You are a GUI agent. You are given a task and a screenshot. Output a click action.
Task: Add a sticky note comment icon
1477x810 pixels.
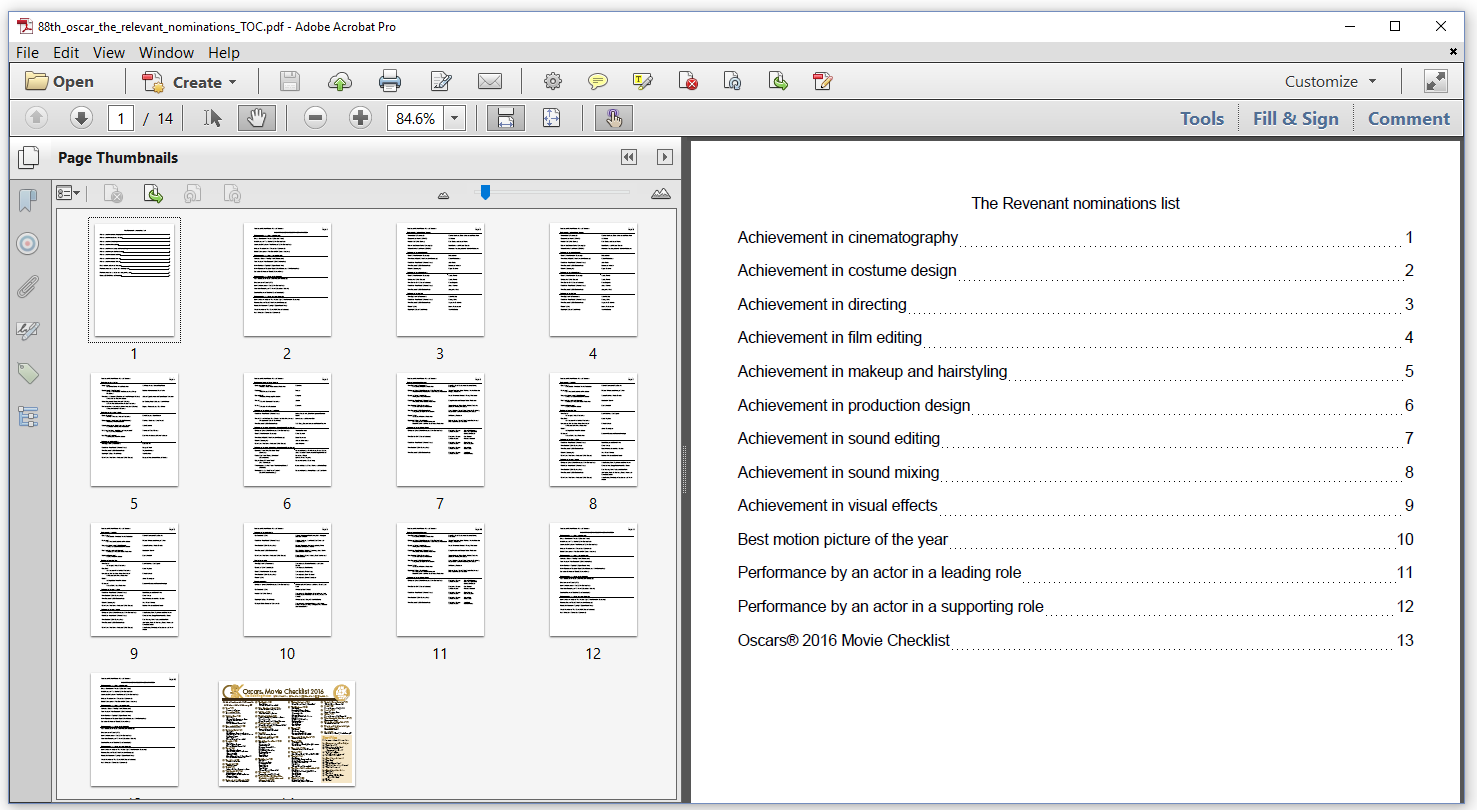[x=598, y=82]
